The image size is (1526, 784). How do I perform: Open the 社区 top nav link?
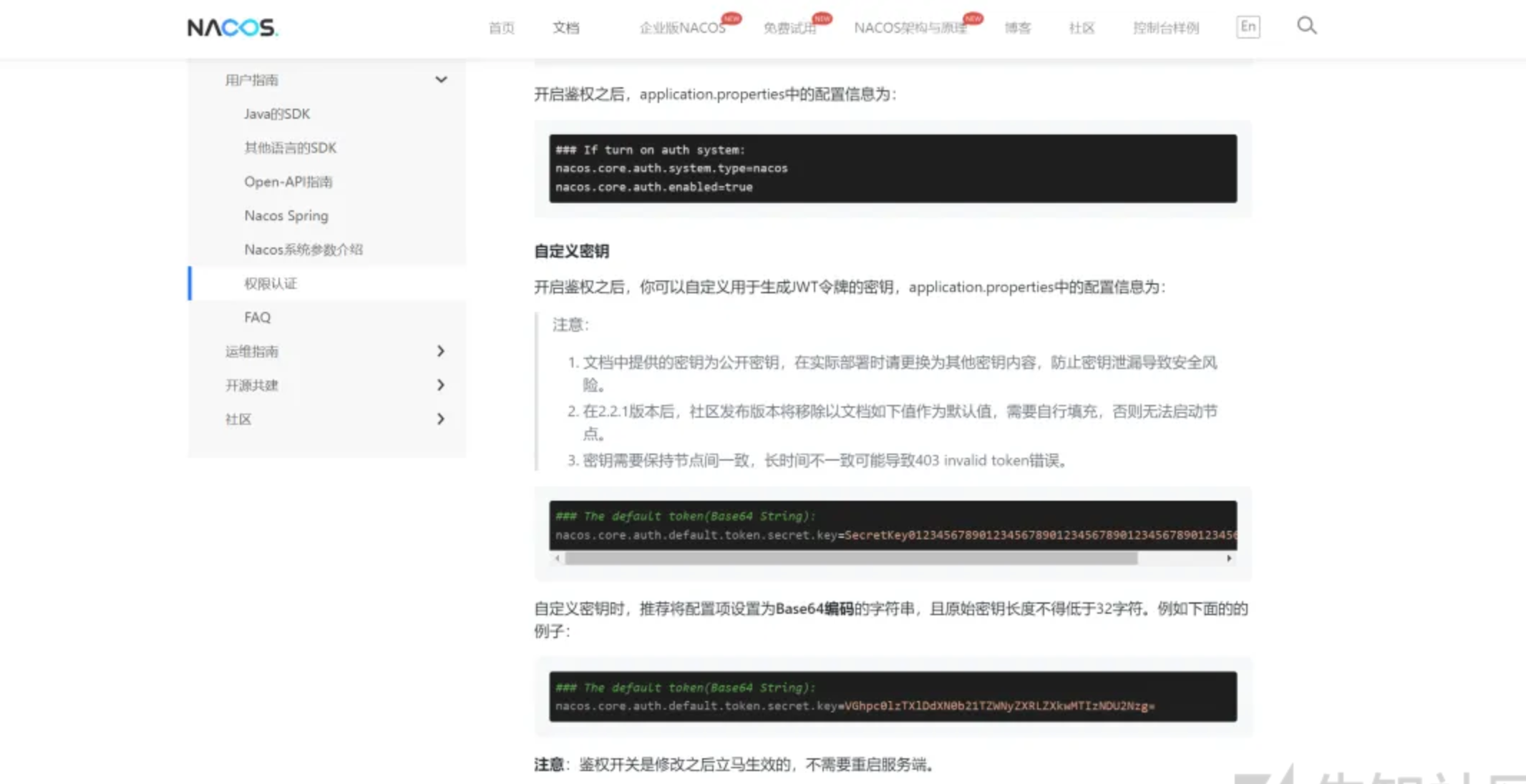click(1082, 28)
